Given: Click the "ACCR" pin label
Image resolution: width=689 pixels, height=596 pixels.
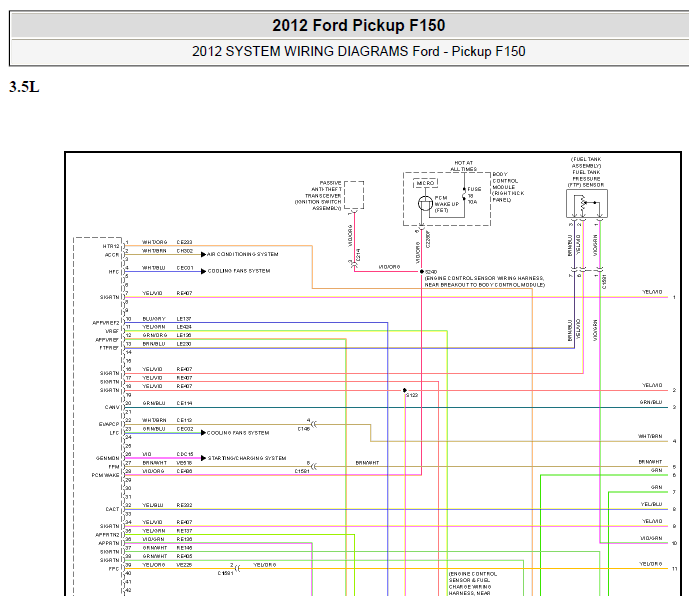Looking at the screenshot, I should 112,255.
